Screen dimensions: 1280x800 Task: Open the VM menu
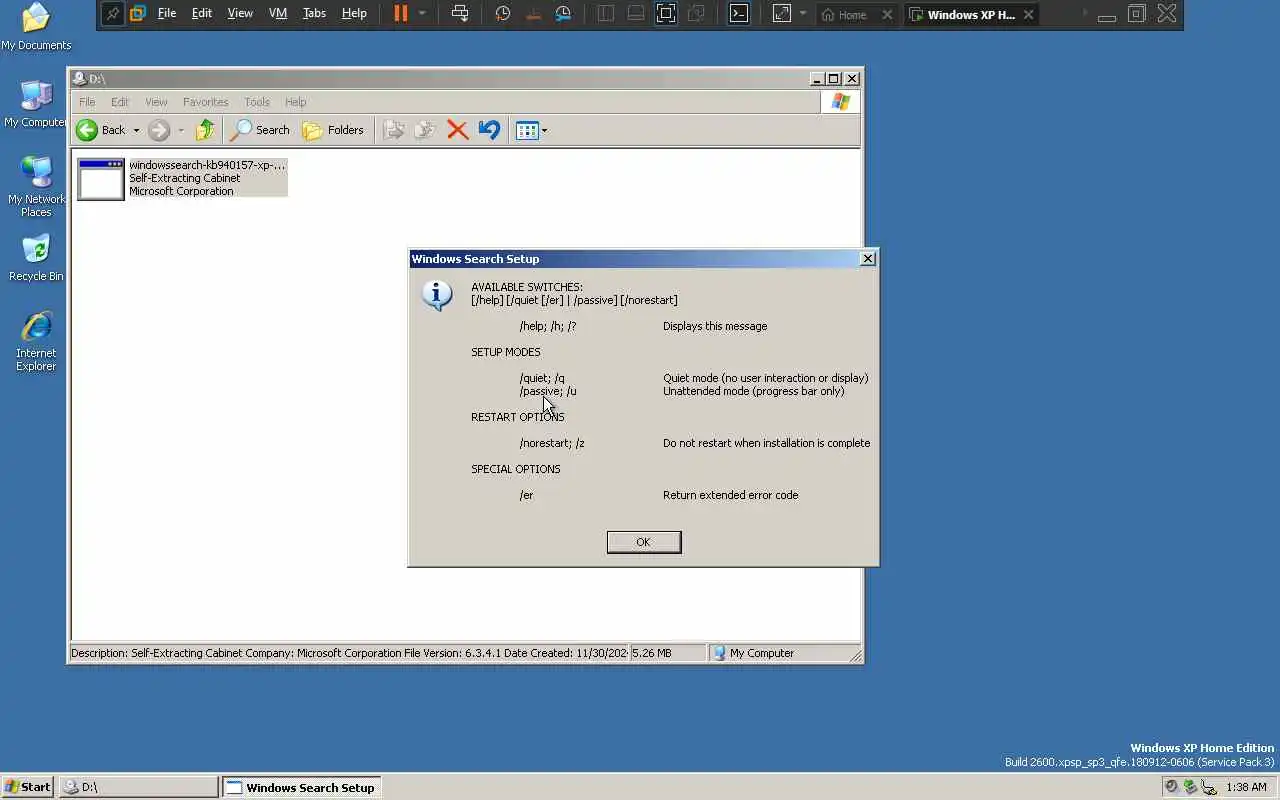coord(278,14)
